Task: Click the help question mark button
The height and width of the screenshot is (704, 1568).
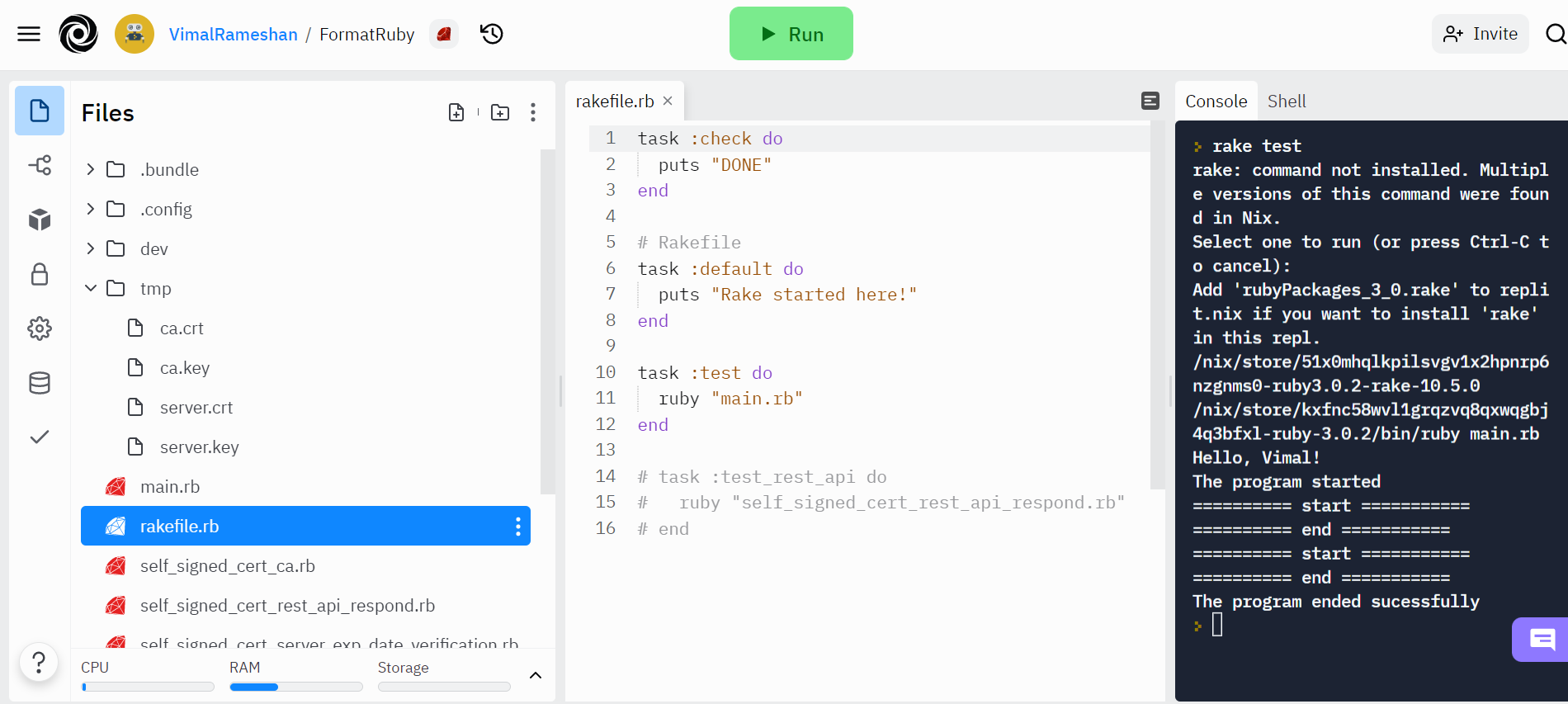Action: tap(39, 662)
